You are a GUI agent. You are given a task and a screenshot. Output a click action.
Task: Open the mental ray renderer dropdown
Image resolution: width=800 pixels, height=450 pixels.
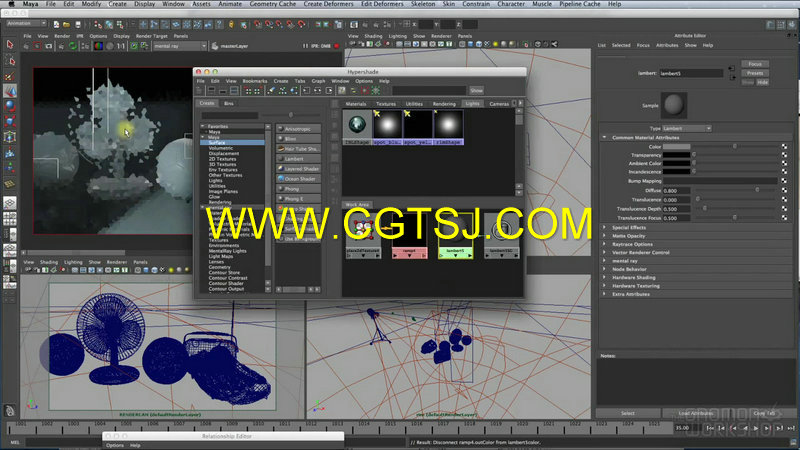click(x=180, y=46)
